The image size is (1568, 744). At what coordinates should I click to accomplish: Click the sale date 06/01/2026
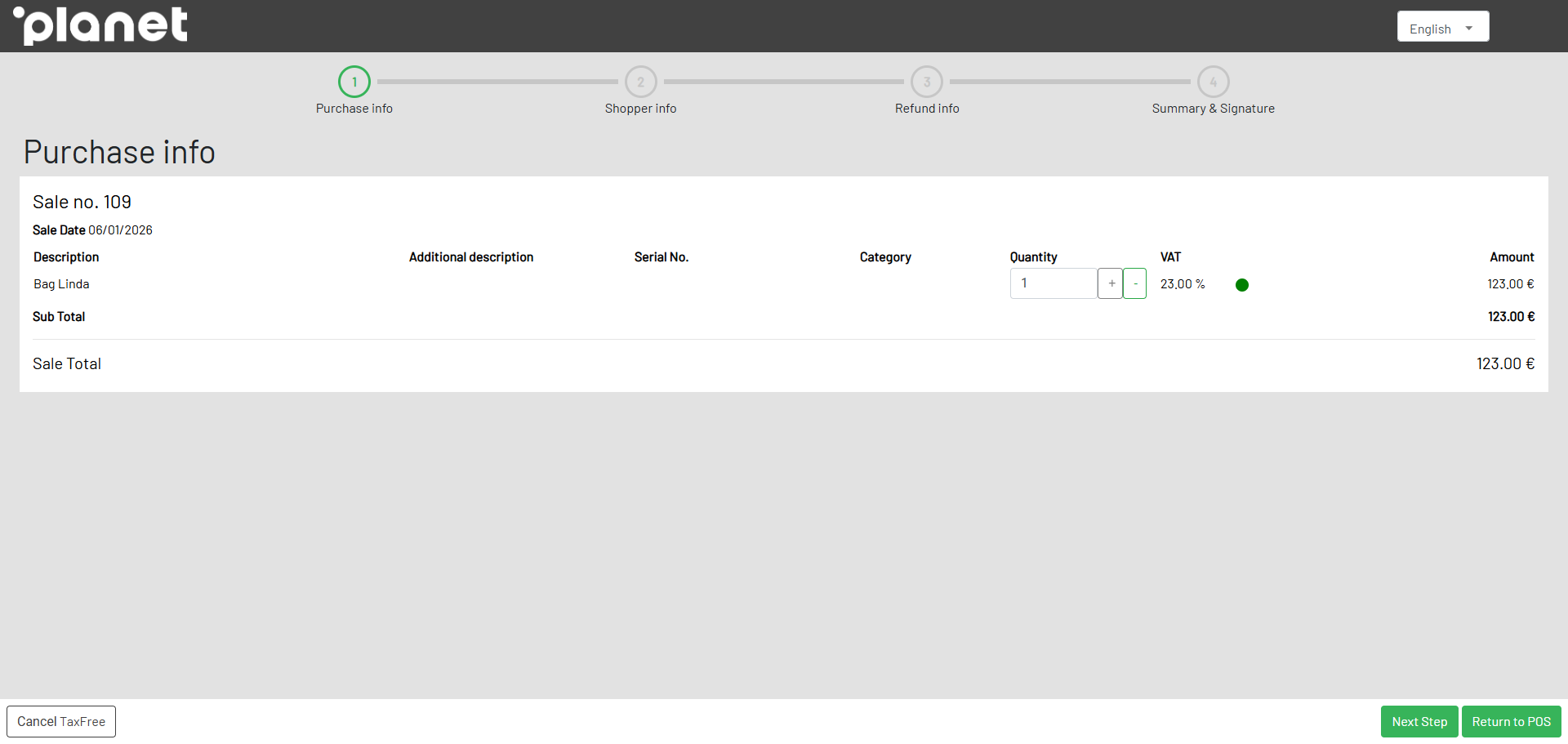121,230
